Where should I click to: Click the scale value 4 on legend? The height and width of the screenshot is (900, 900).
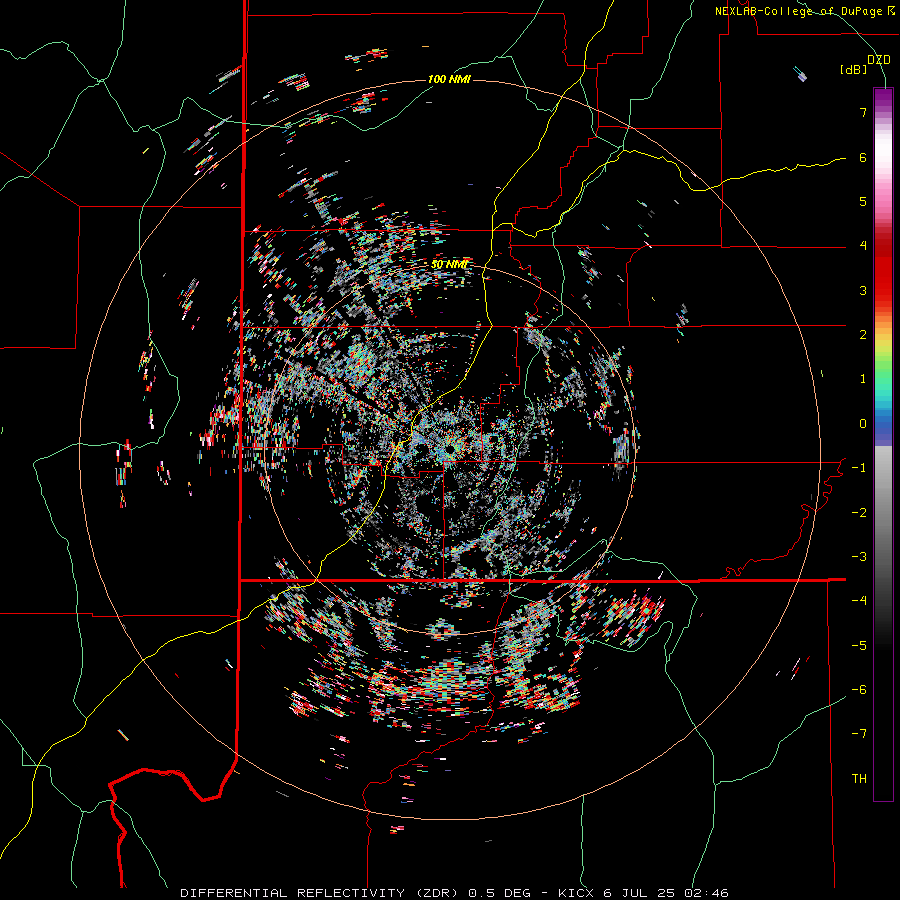863,246
